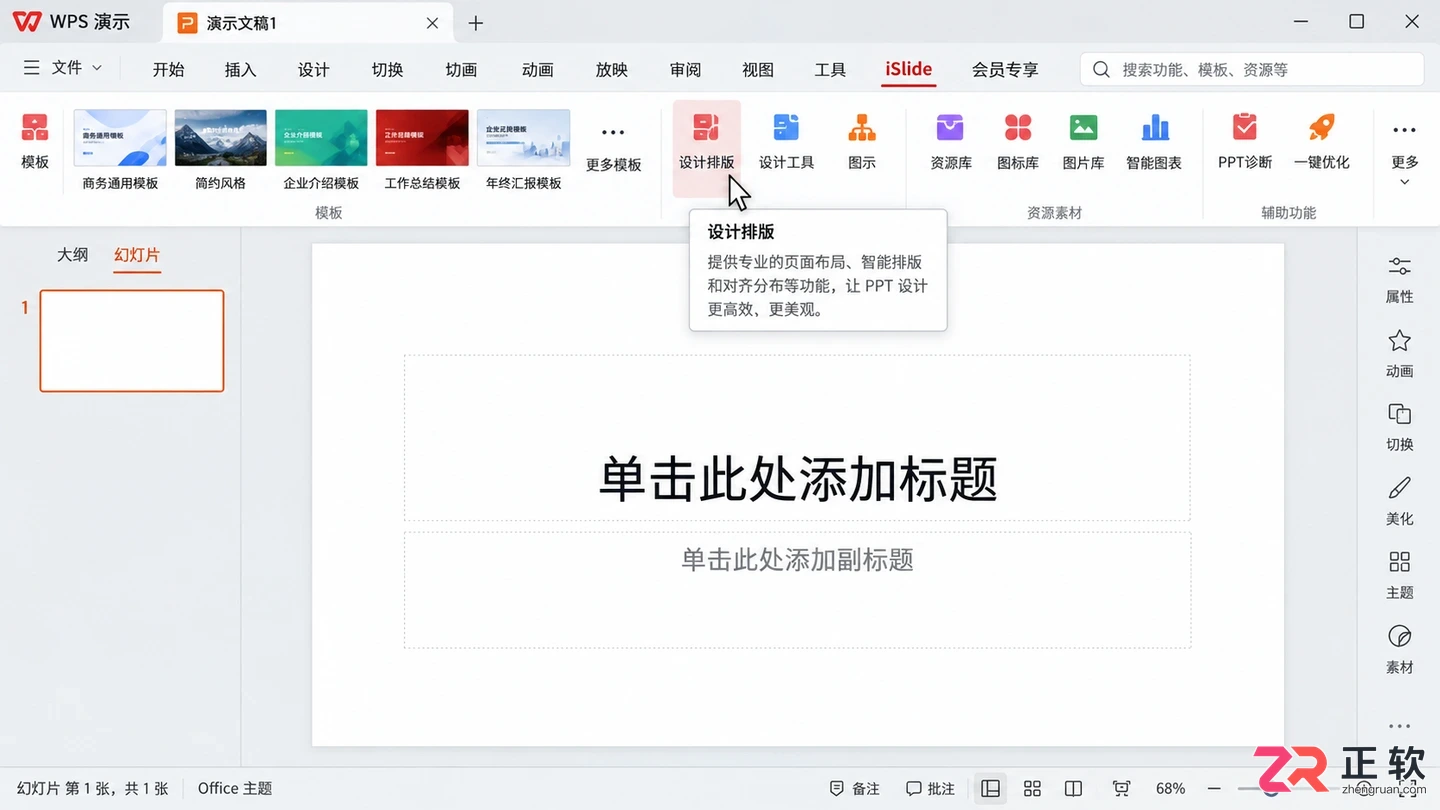Select slide 1 thumbnail in the slide pane
The width and height of the screenshot is (1440, 810).
tap(132, 341)
